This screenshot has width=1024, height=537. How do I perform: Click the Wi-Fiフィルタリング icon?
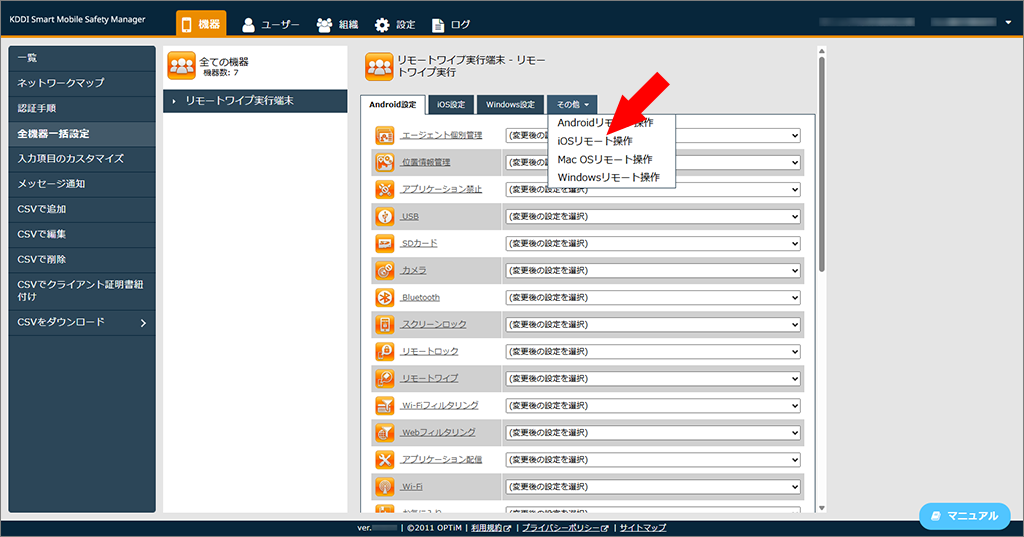coord(385,405)
